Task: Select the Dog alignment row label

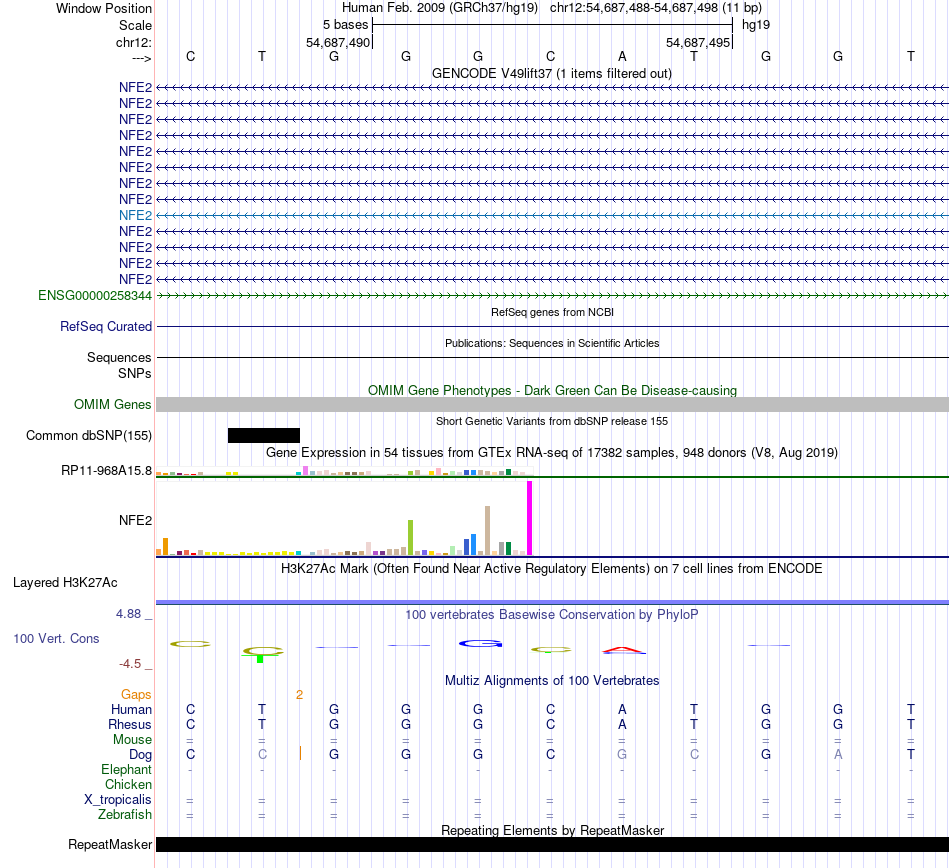Action: (x=140, y=754)
